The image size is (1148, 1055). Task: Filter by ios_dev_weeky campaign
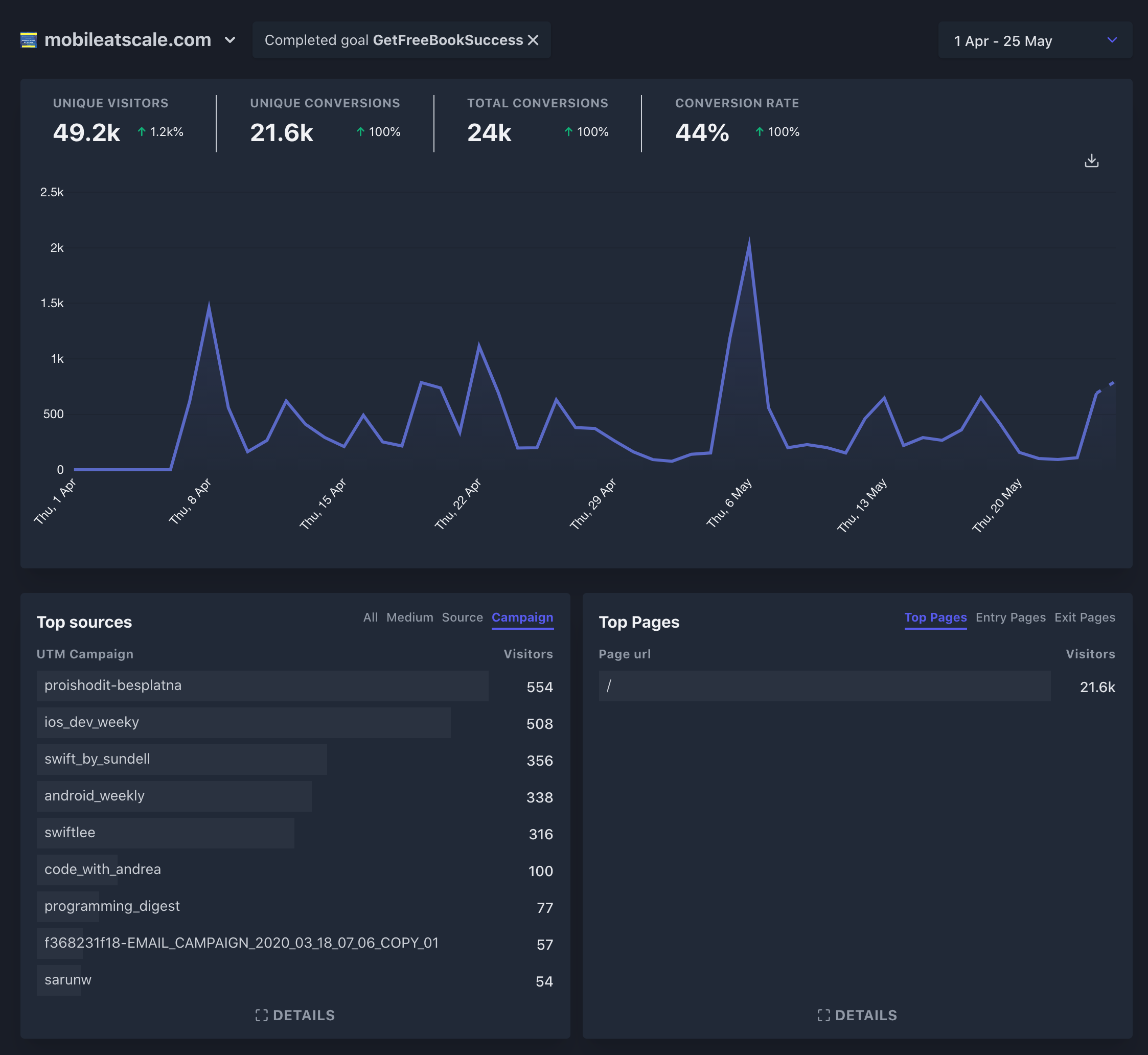92,722
